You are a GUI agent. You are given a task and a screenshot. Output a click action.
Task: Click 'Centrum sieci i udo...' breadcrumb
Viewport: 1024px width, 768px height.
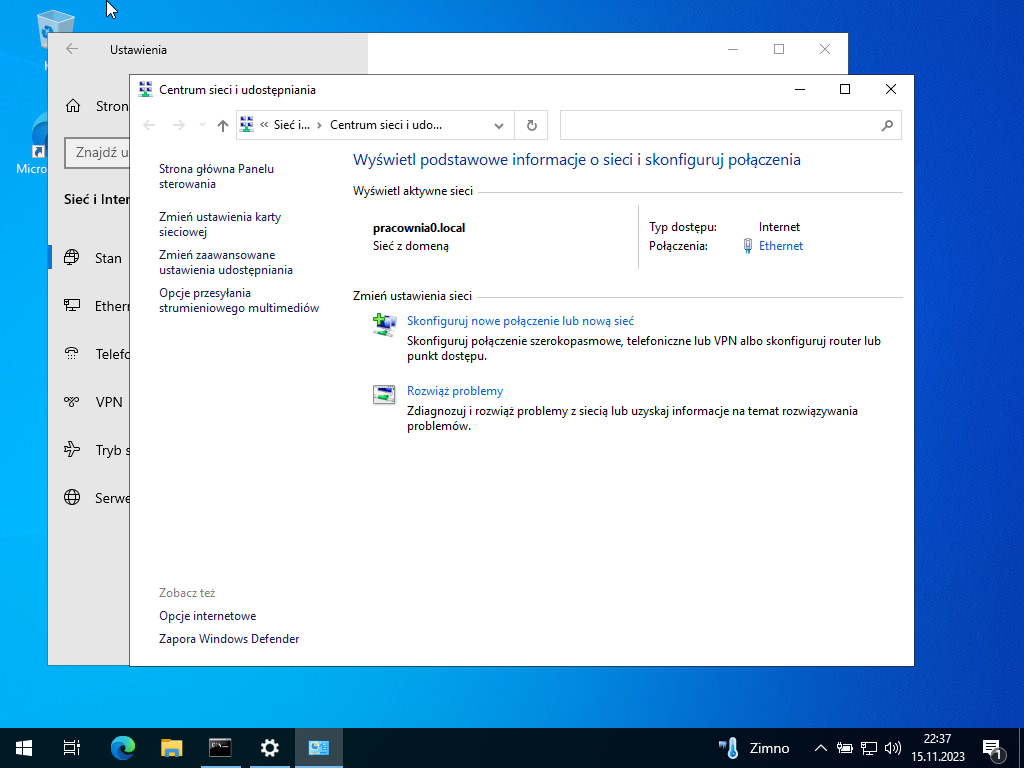[x=386, y=125]
